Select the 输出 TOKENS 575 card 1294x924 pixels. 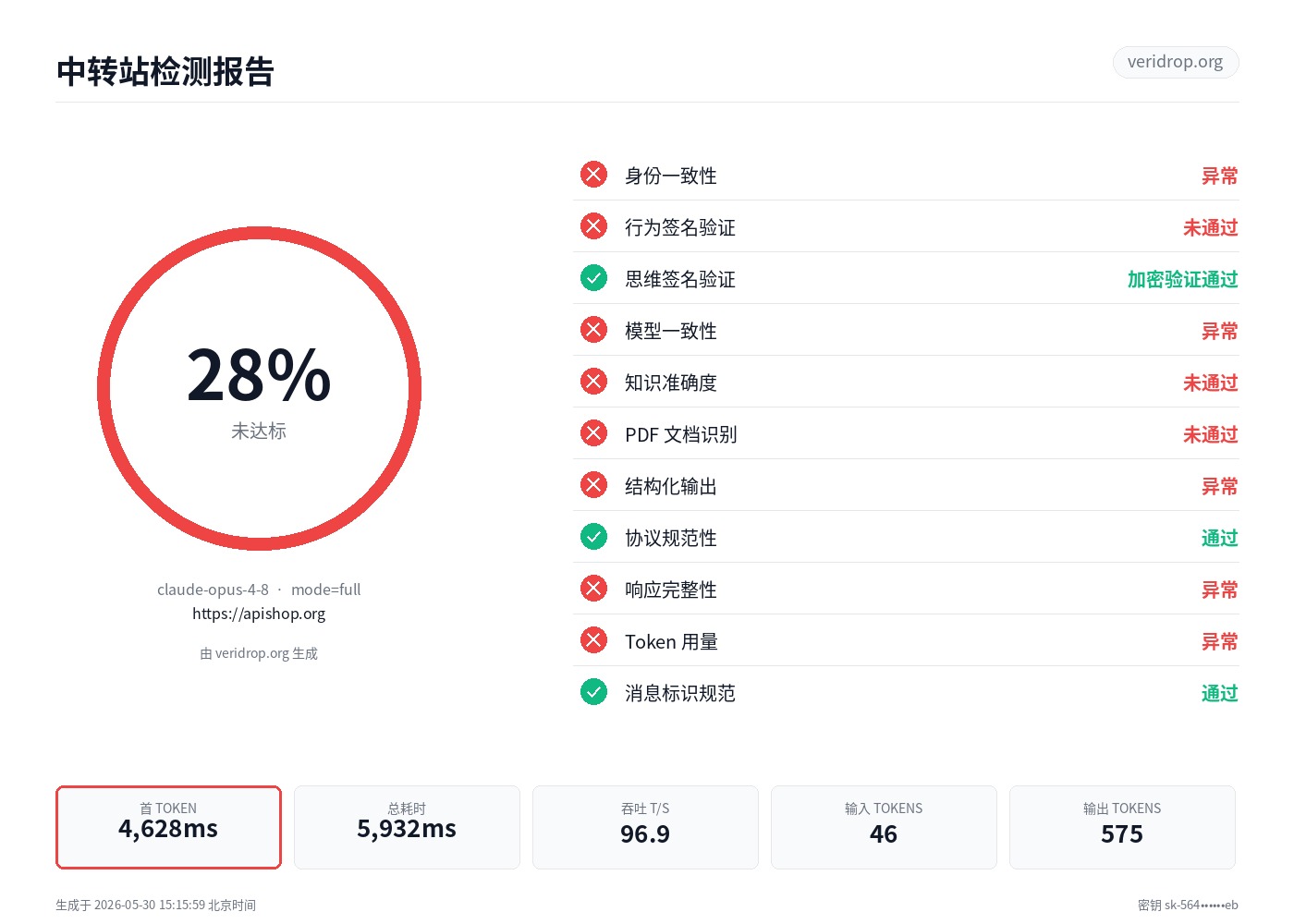point(1122,827)
